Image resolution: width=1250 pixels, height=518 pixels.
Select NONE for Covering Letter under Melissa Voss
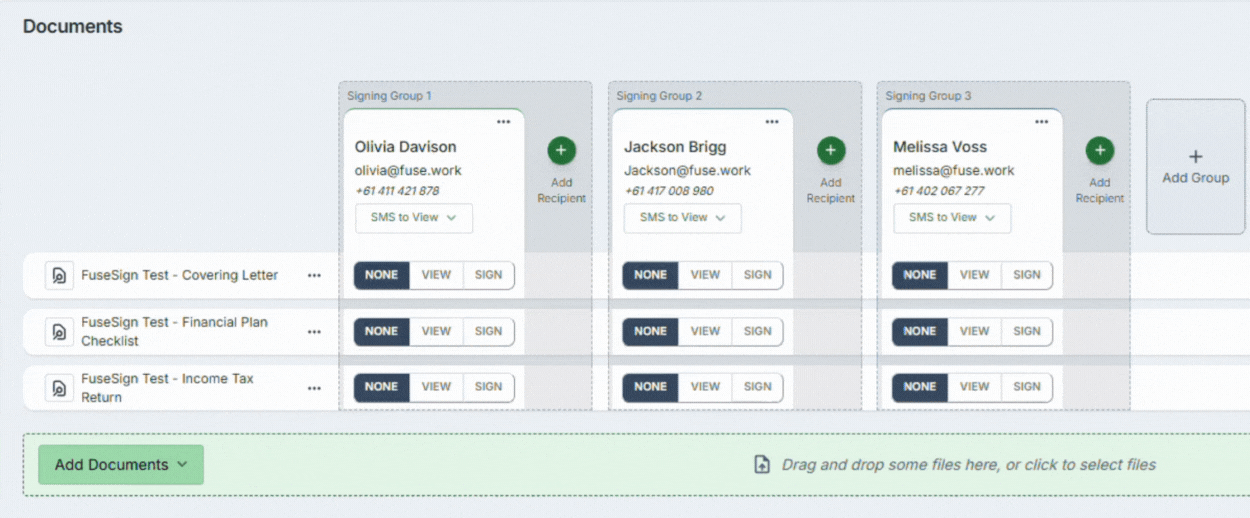(x=919, y=275)
